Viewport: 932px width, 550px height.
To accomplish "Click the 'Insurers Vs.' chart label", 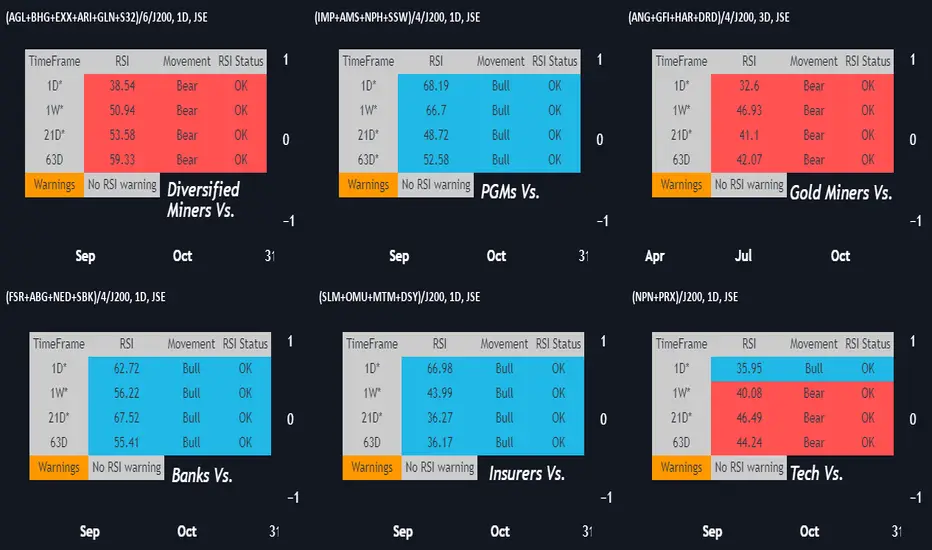I will pyautogui.click(x=527, y=473).
